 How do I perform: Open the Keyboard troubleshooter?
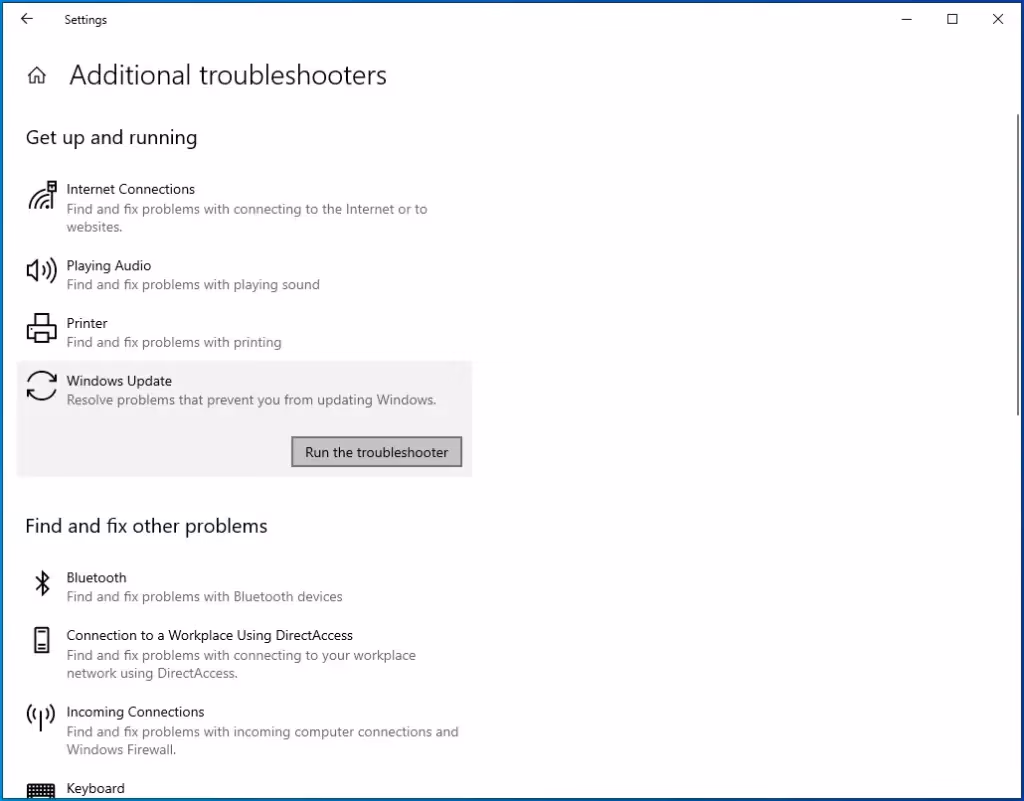point(95,788)
